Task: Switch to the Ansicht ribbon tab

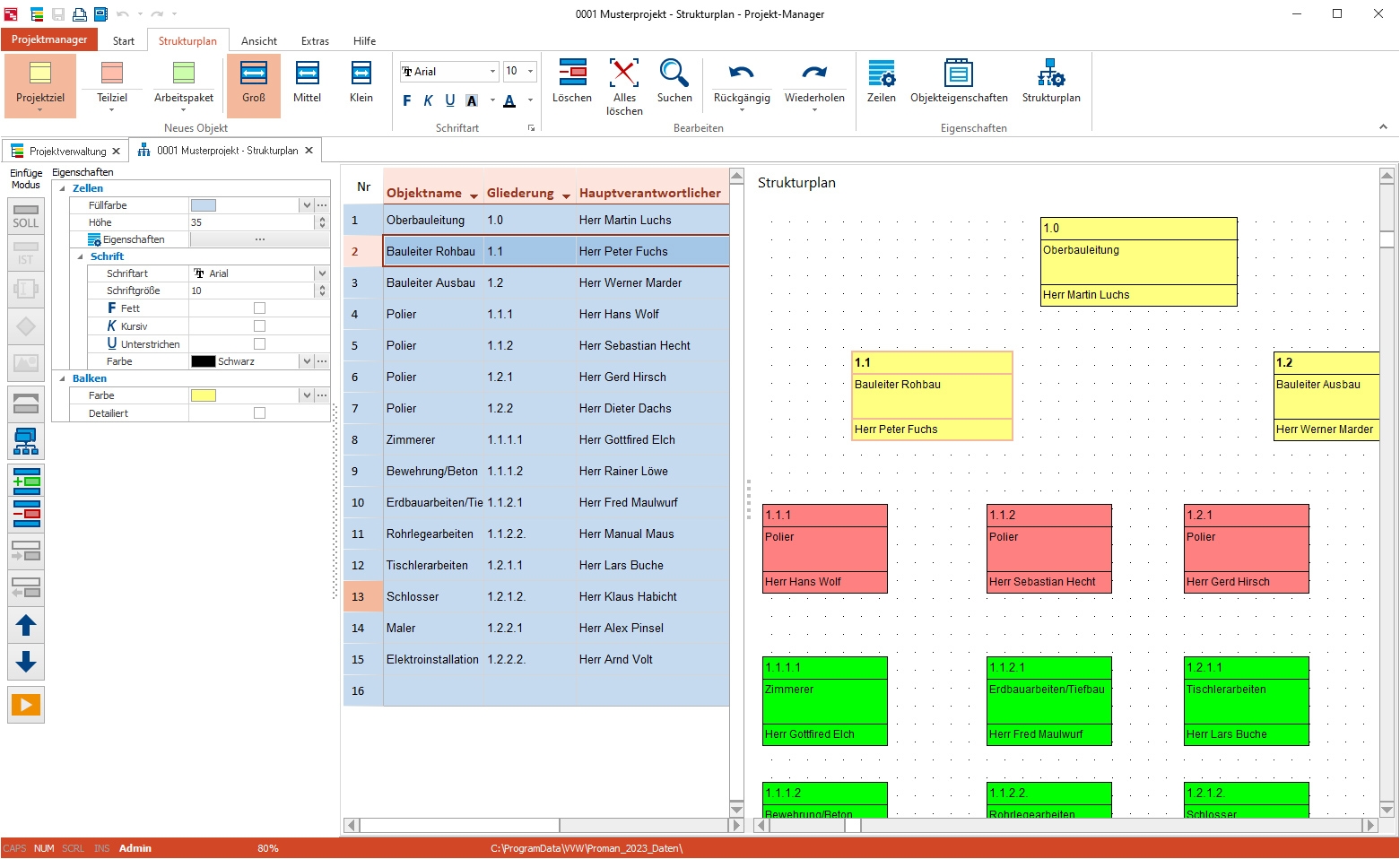Action: point(259,40)
